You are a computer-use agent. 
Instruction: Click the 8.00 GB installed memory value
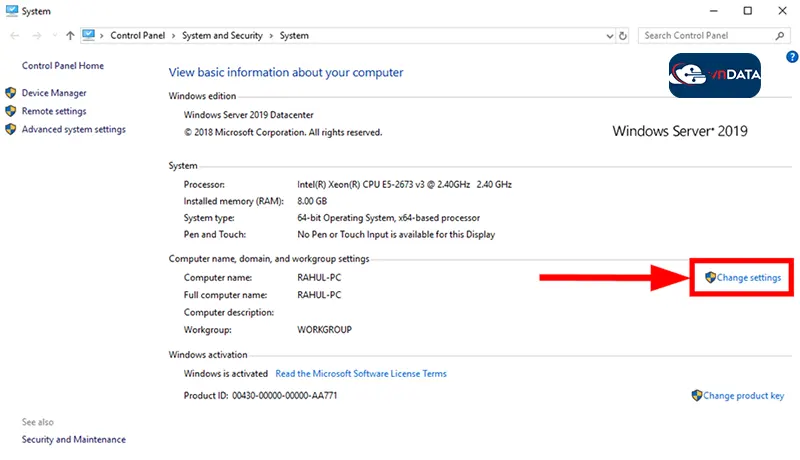pyautogui.click(x=312, y=201)
